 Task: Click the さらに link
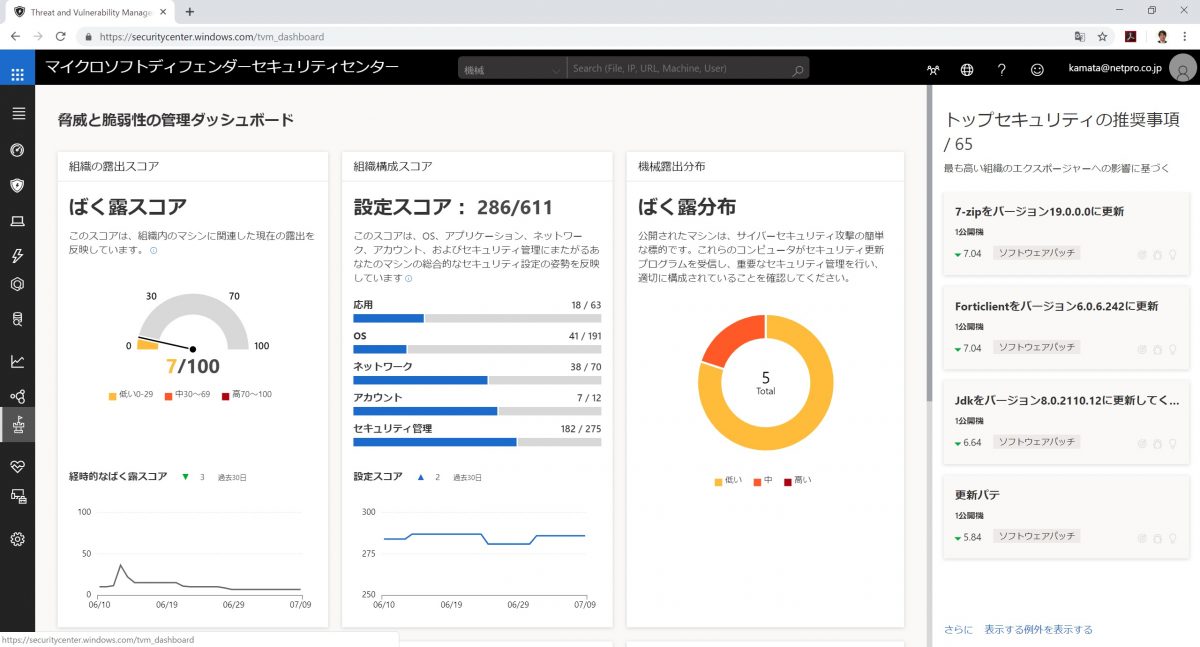(x=957, y=630)
